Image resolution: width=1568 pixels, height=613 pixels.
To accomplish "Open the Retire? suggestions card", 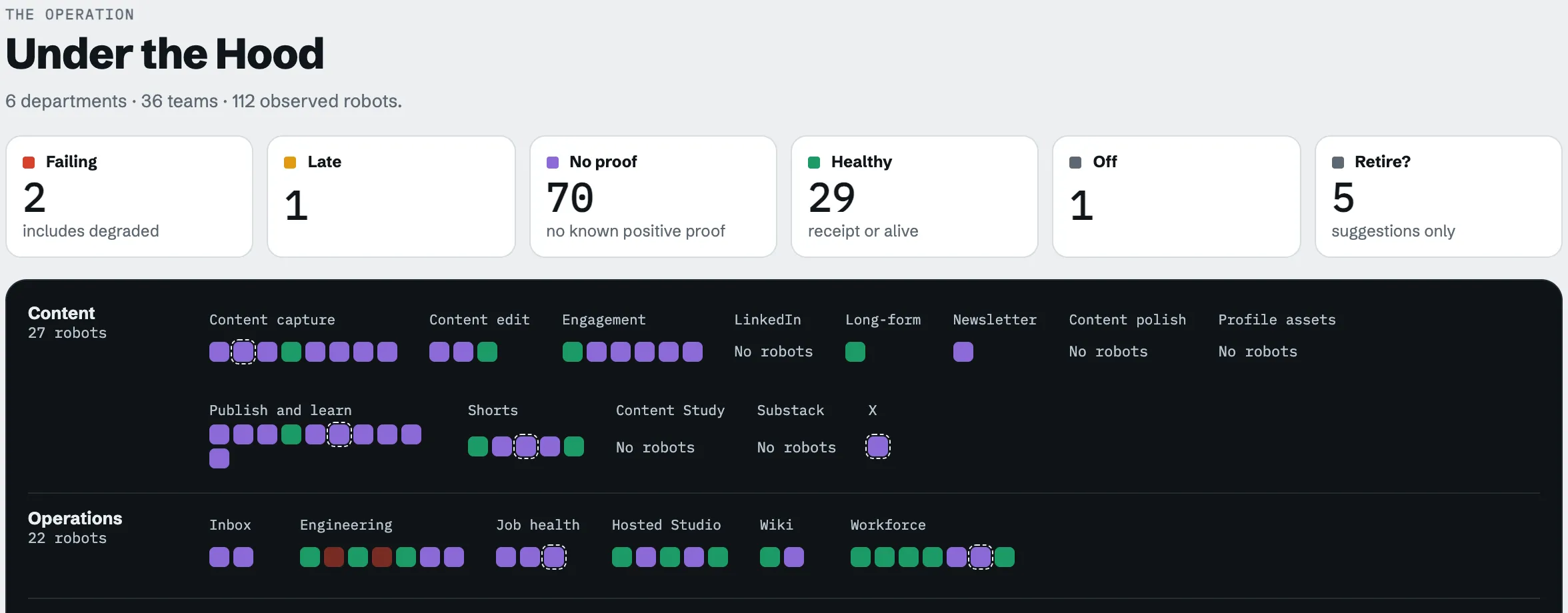I will click(1439, 197).
